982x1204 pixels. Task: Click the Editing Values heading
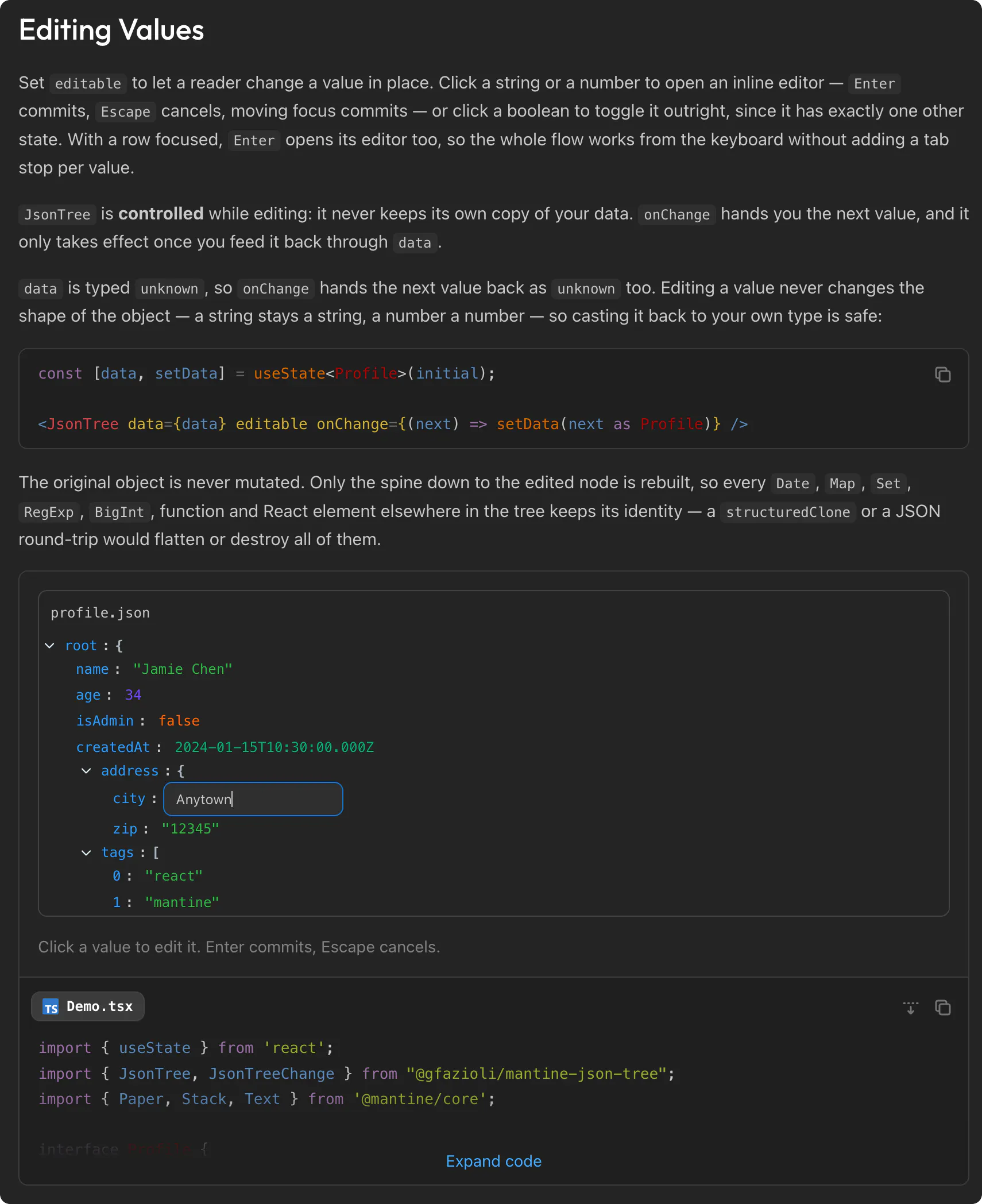pos(111,30)
